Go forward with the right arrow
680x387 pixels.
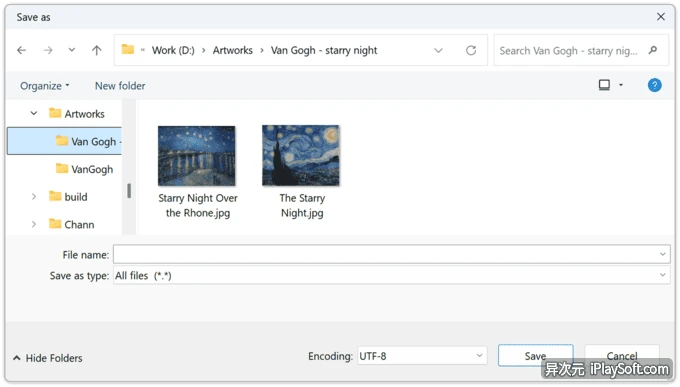point(48,50)
